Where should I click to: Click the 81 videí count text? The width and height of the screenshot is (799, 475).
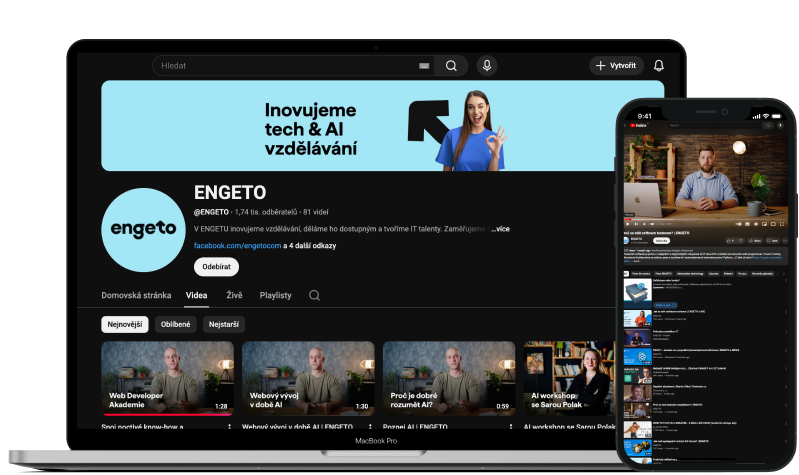pos(316,212)
